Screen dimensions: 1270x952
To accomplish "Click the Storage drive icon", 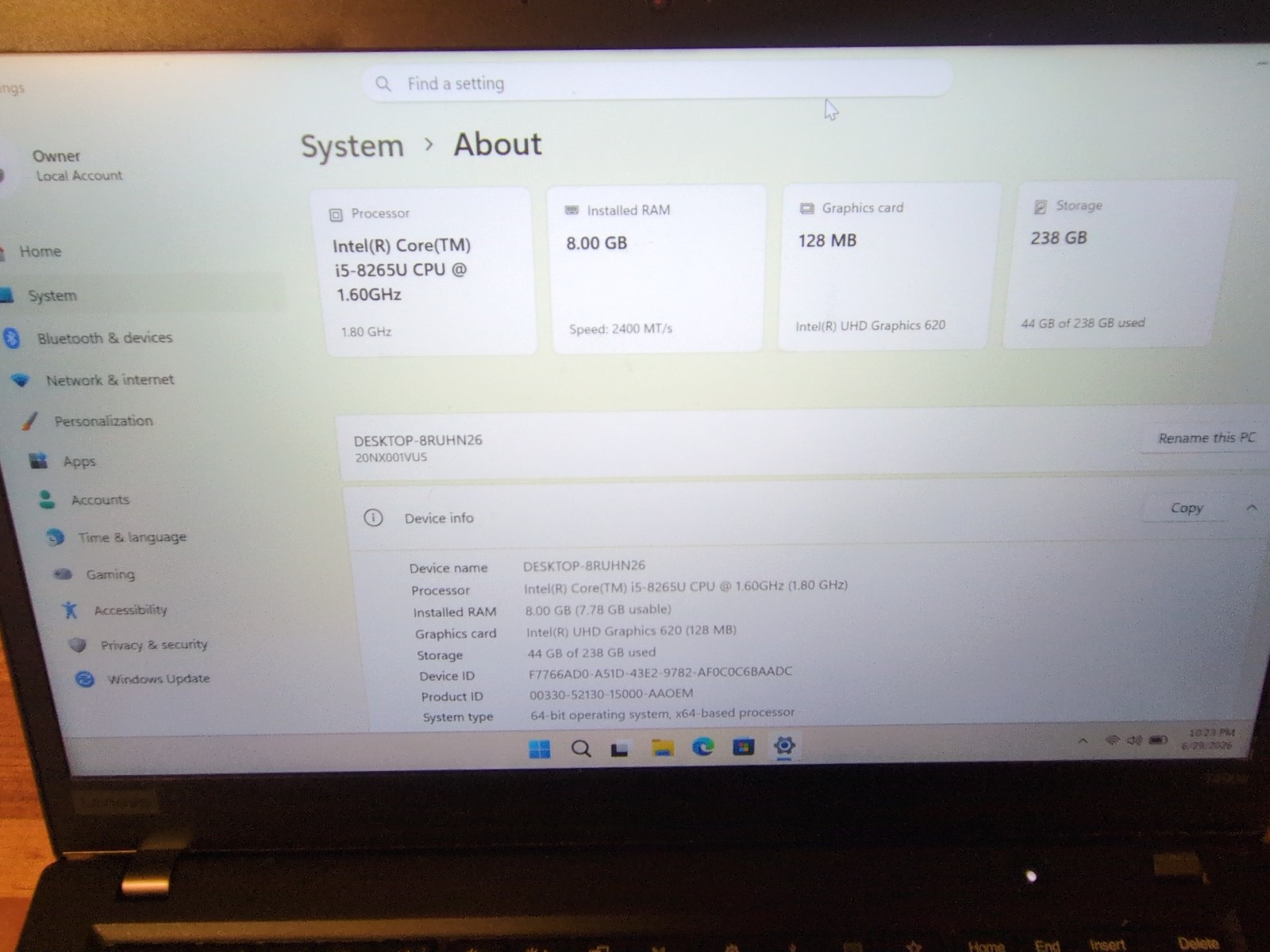I will tap(1040, 207).
